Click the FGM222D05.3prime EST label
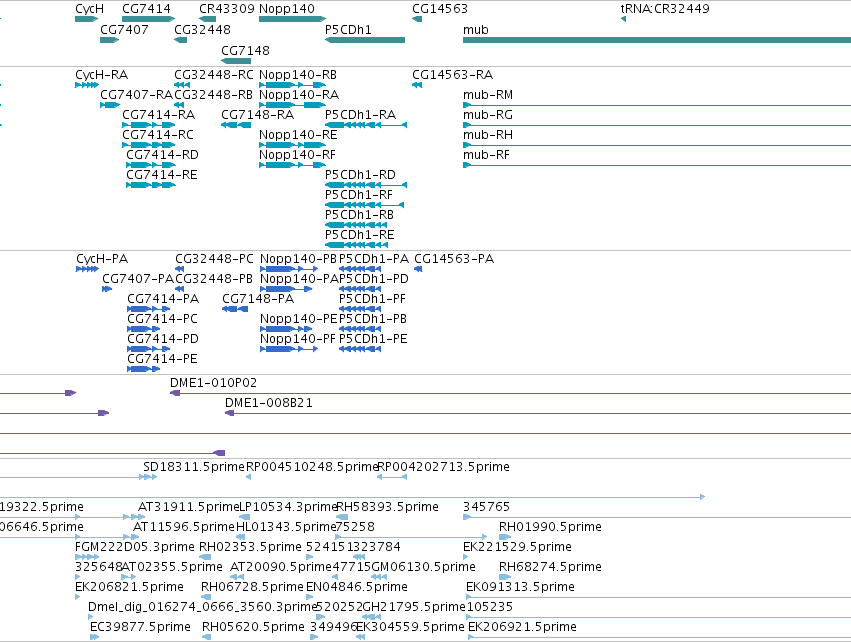 pyautogui.click(x=135, y=548)
